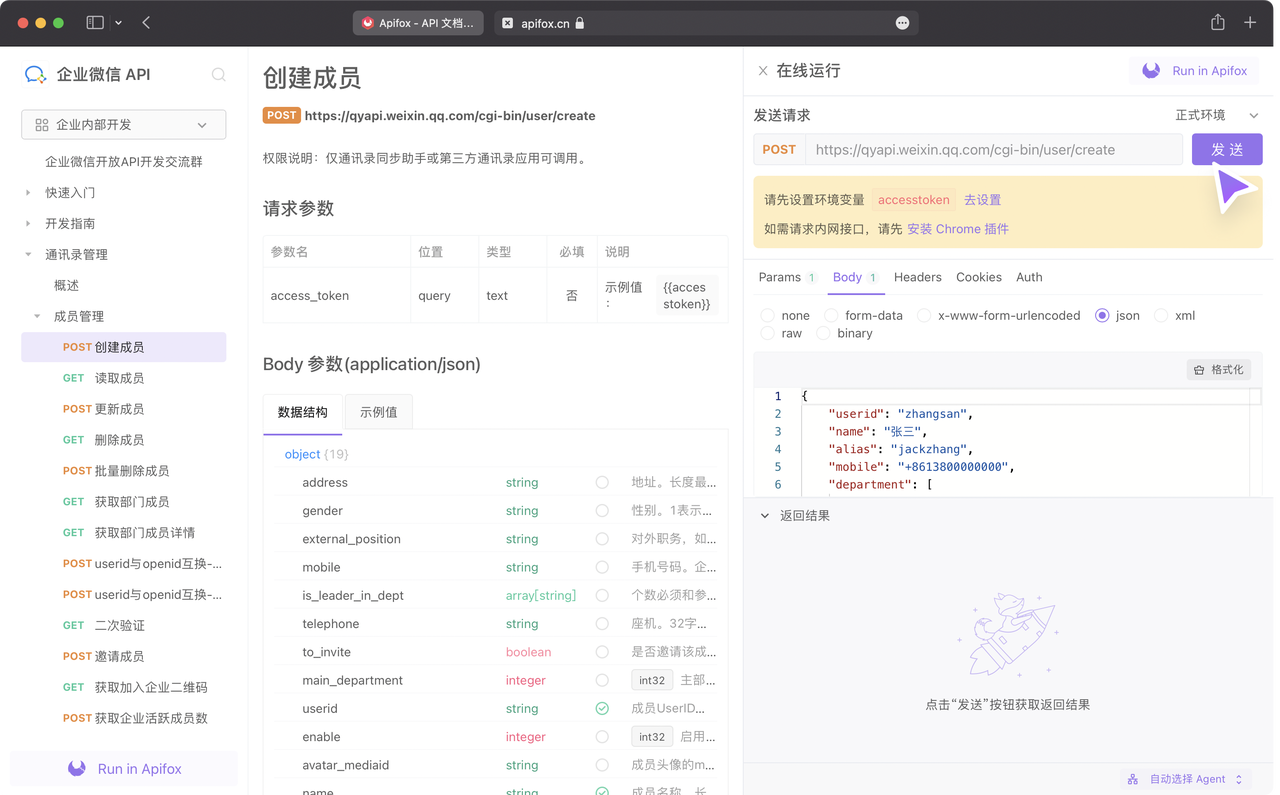Click the 安装 Chrome 插件 link

tap(957, 229)
